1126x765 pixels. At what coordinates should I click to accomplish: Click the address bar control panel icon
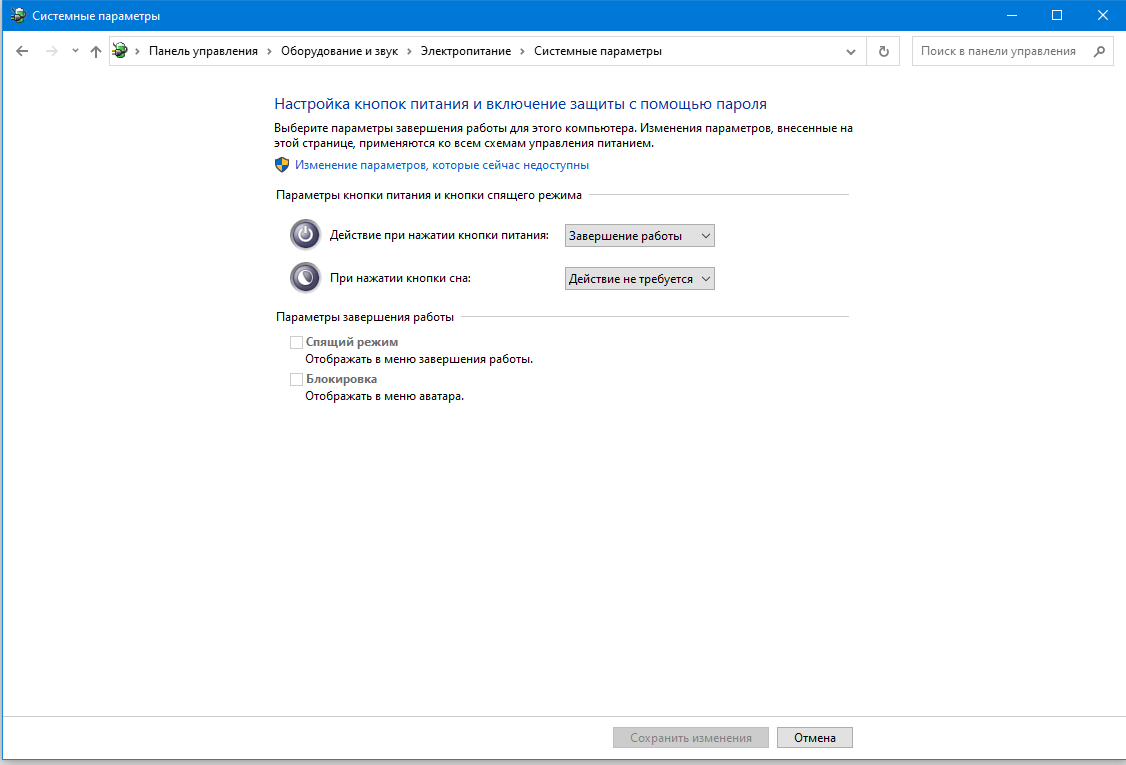click(120, 51)
